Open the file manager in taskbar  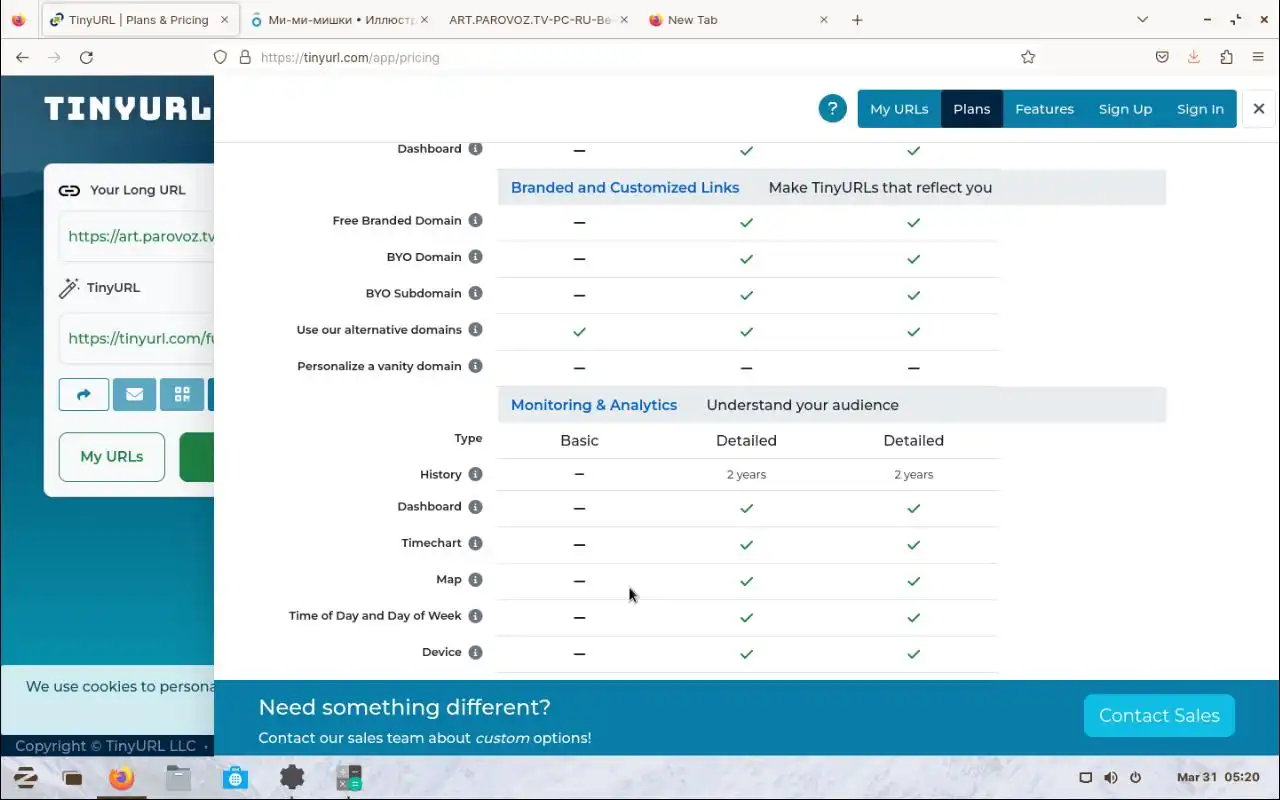178,777
